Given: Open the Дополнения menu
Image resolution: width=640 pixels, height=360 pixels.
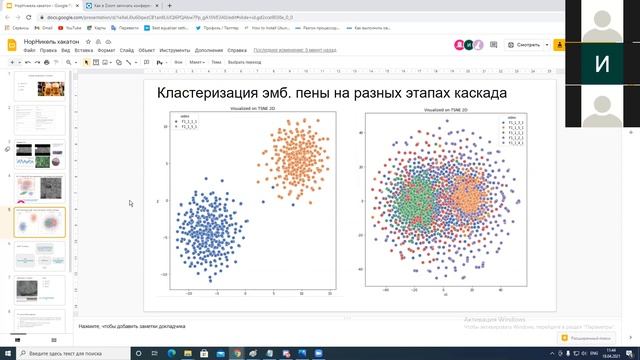Looking at the screenshot, I should pos(209,50).
